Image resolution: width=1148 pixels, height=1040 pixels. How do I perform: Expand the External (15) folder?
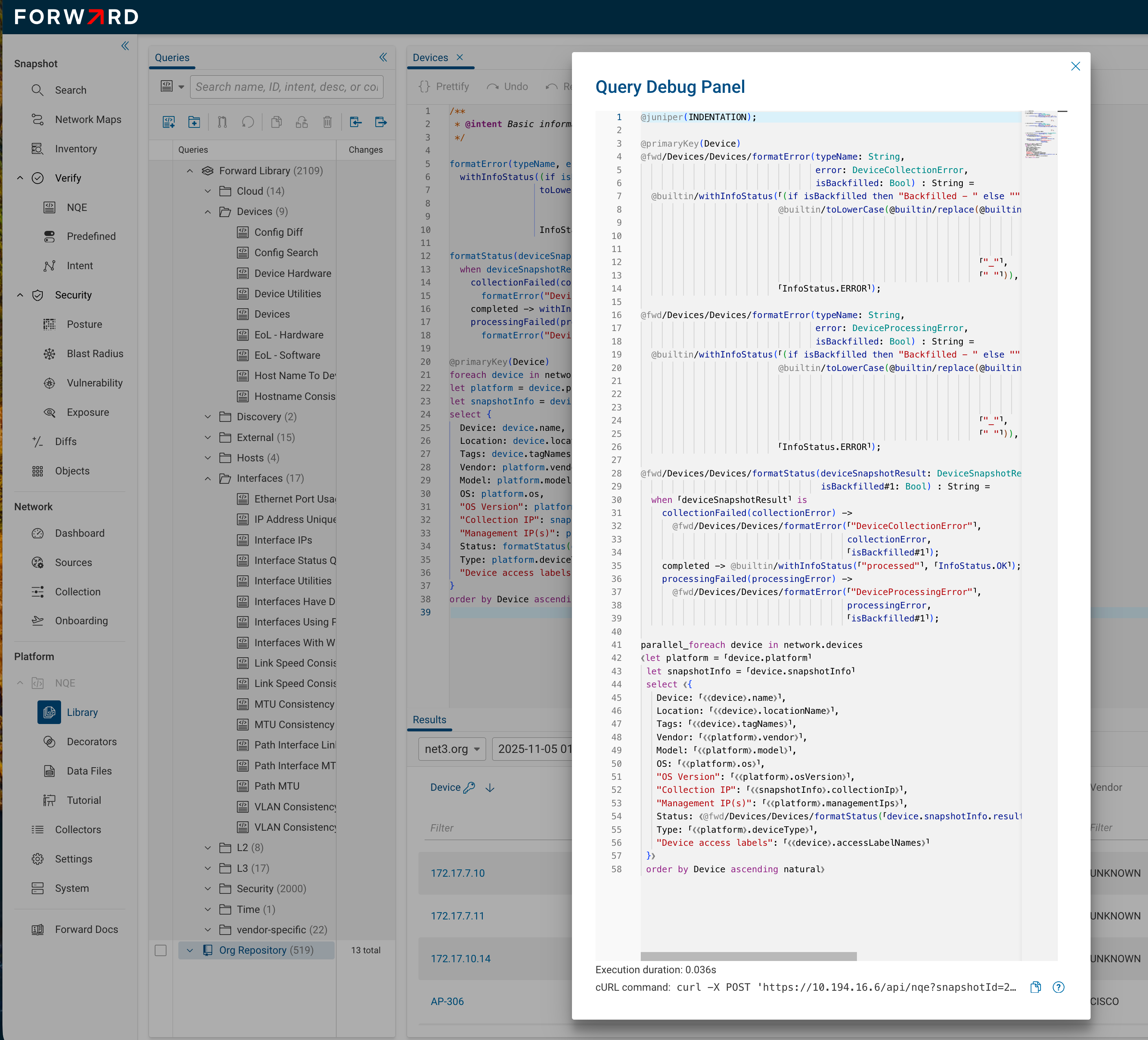tap(208, 437)
